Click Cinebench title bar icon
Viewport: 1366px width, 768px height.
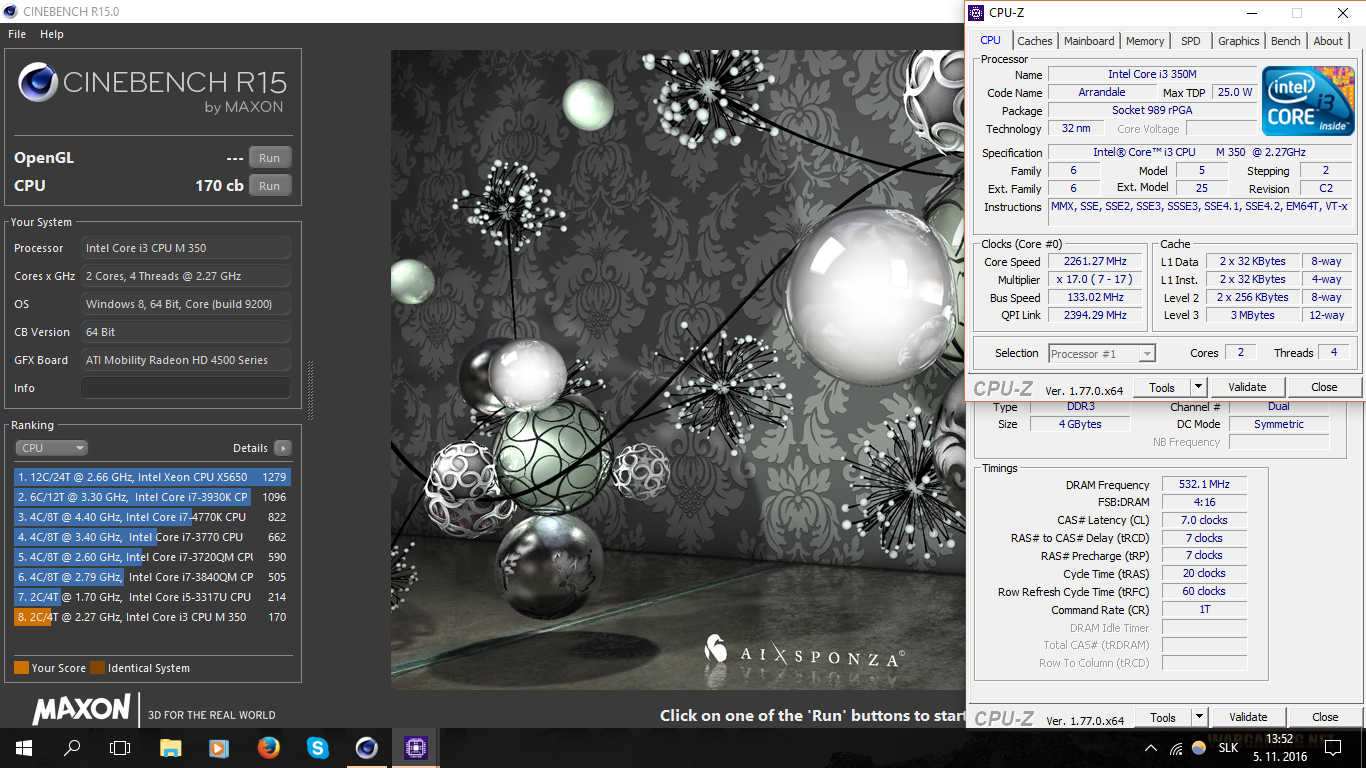11,11
